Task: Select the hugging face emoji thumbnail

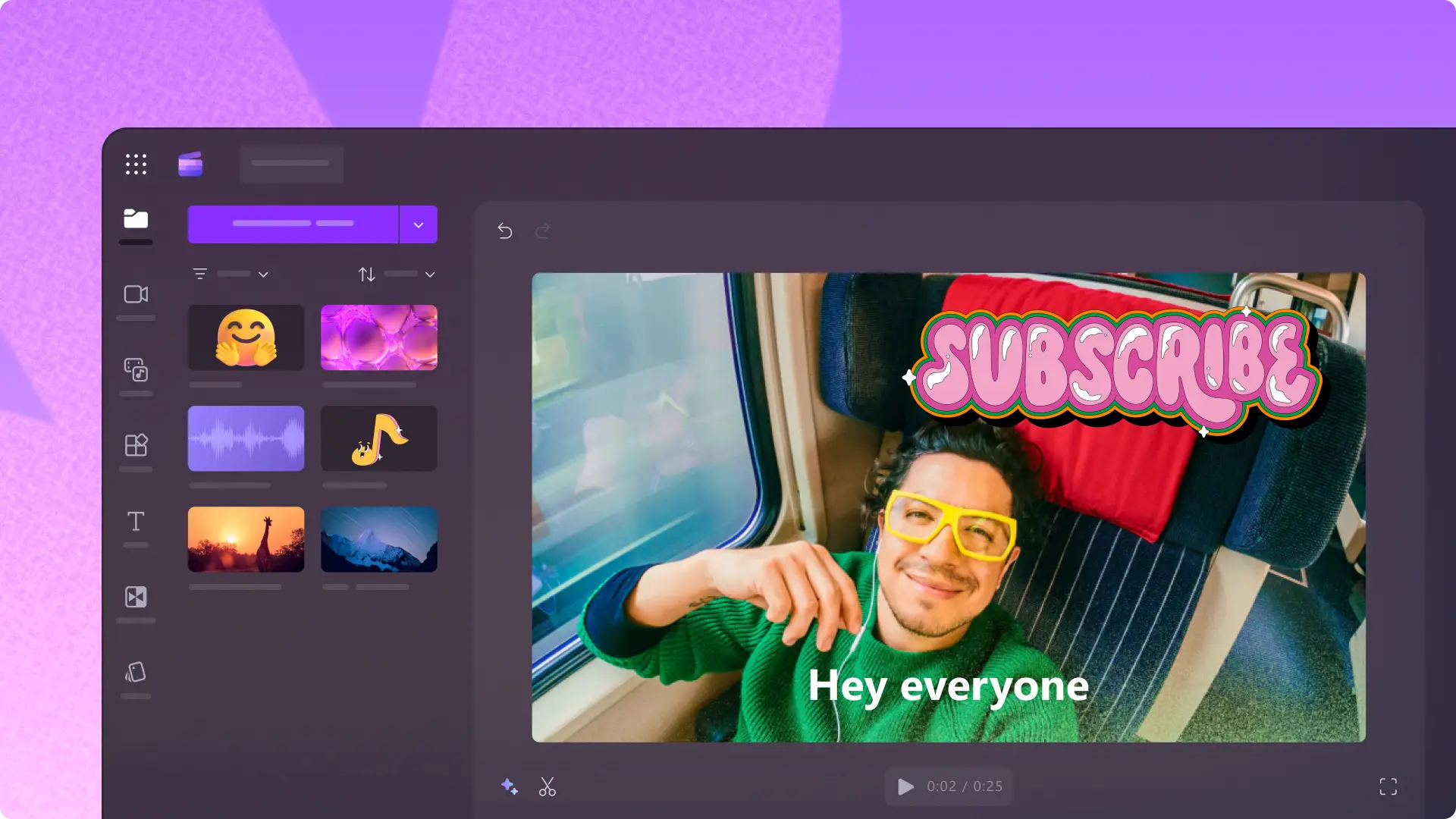Action: pyautogui.click(x=246, y=337)
